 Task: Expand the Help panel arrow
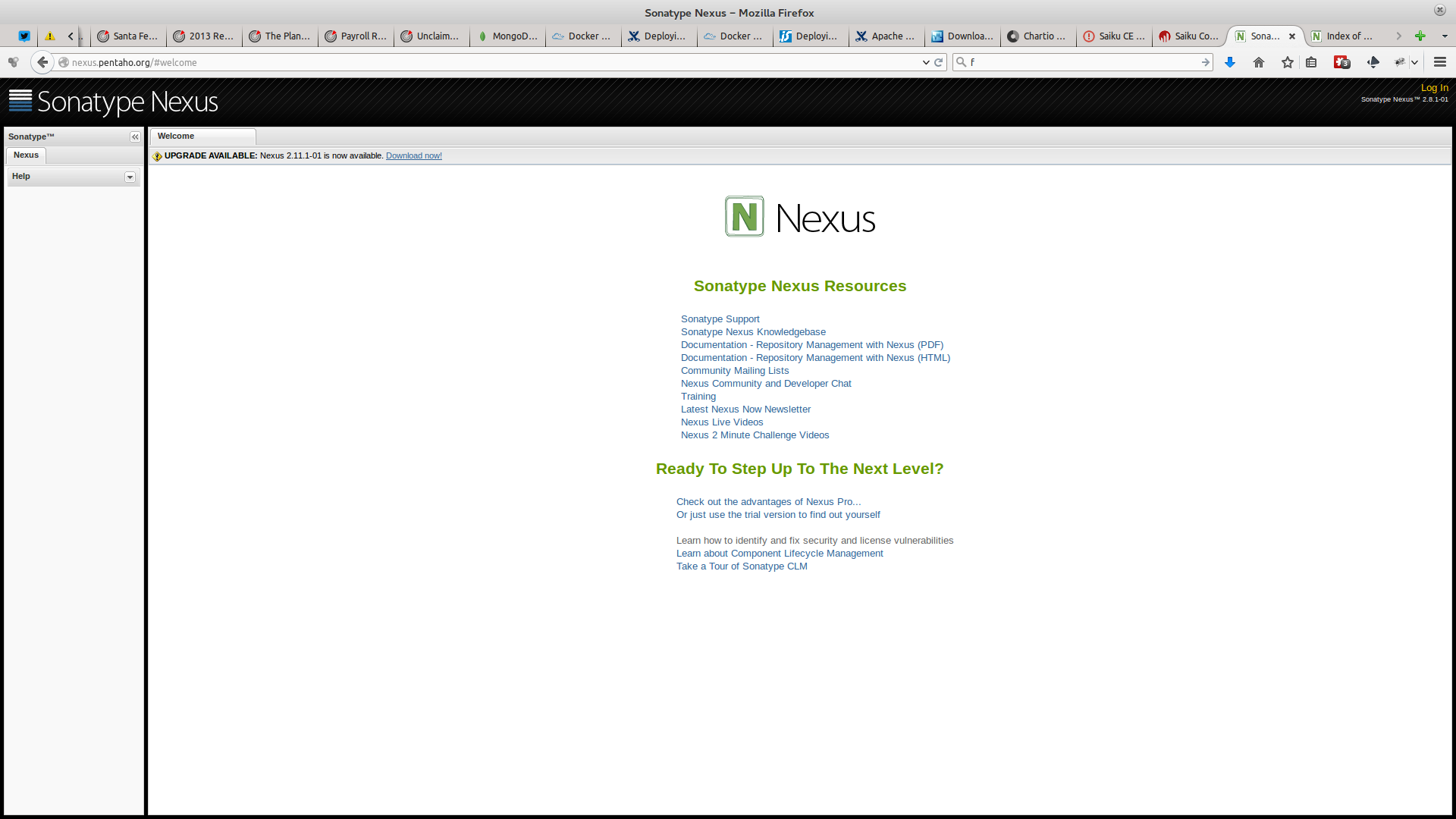coord(130,177)
